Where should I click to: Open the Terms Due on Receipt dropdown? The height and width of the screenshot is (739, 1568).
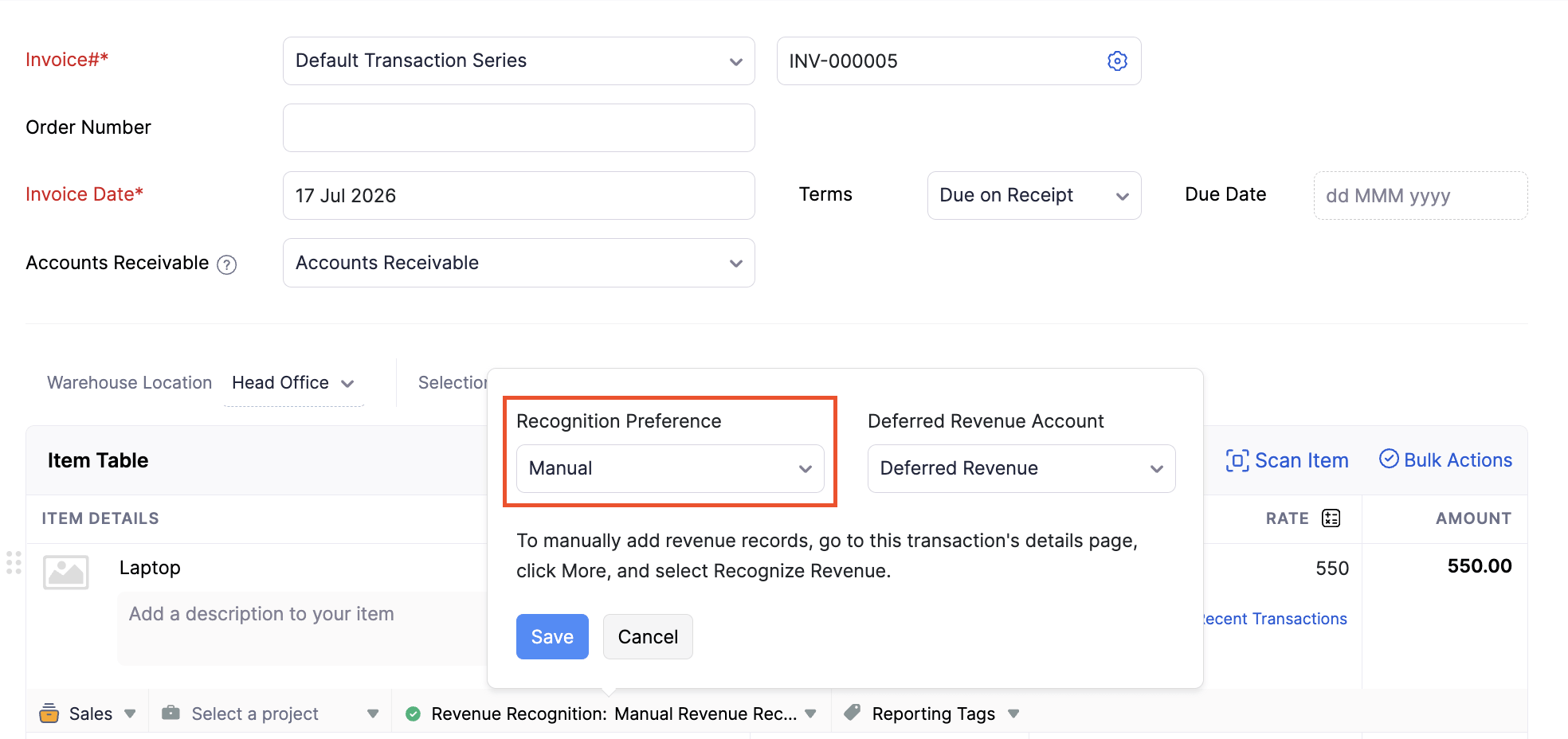(x=1033, y=195)
